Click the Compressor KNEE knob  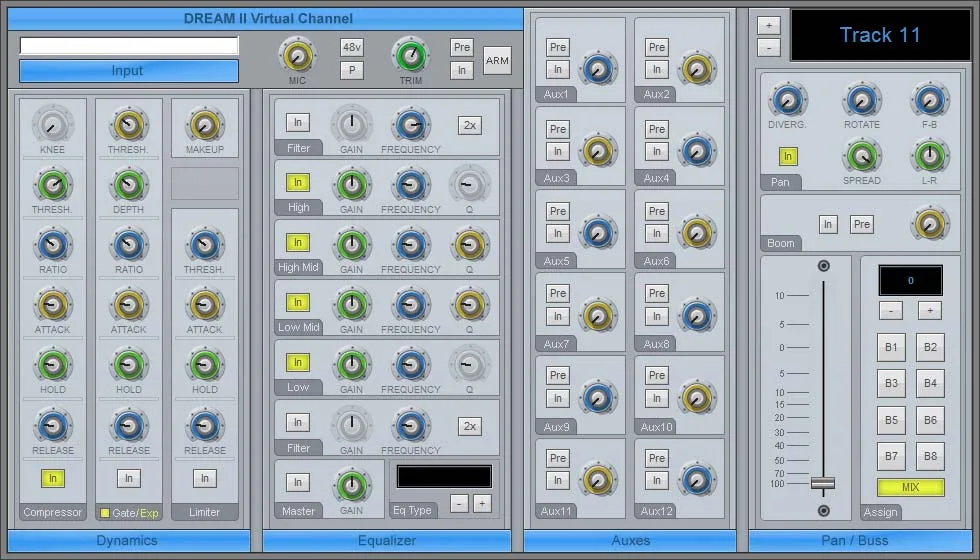[52, 124]
